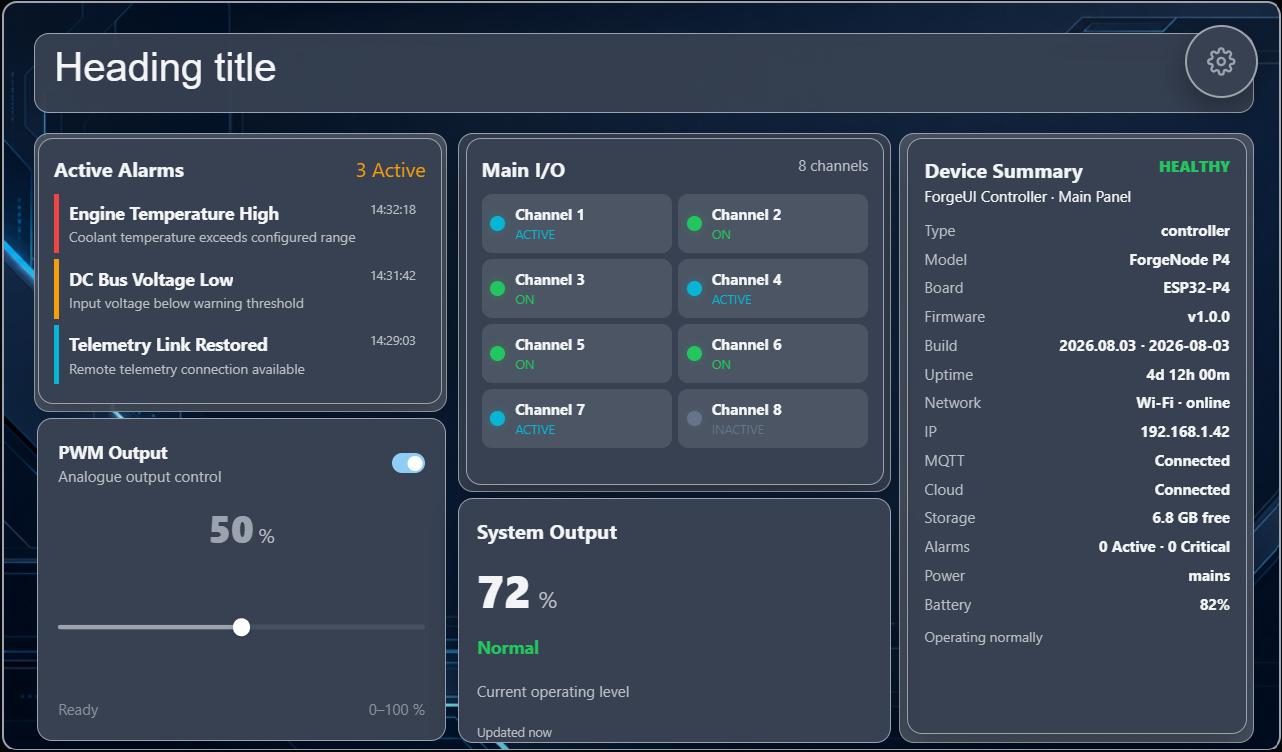Image resolution: width=1282 pixels, height=752 pixels.
Task: Click the Channel 4 cyan indicator dot
Action: point(694,288)
